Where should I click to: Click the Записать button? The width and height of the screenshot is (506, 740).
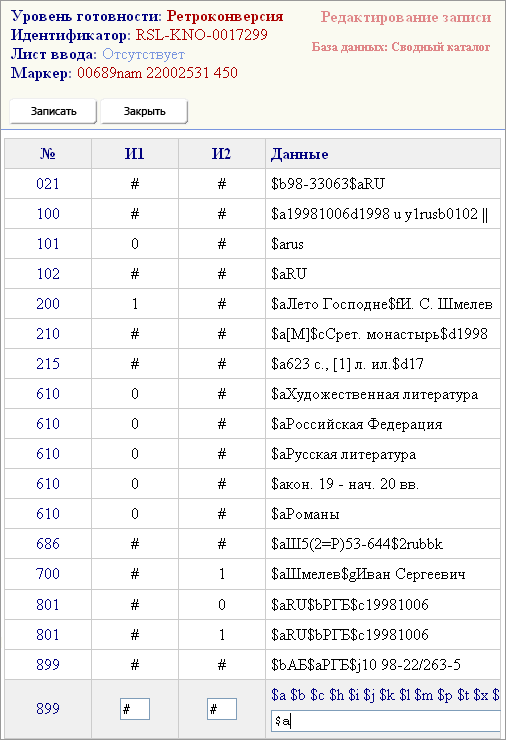click(53, 111)
